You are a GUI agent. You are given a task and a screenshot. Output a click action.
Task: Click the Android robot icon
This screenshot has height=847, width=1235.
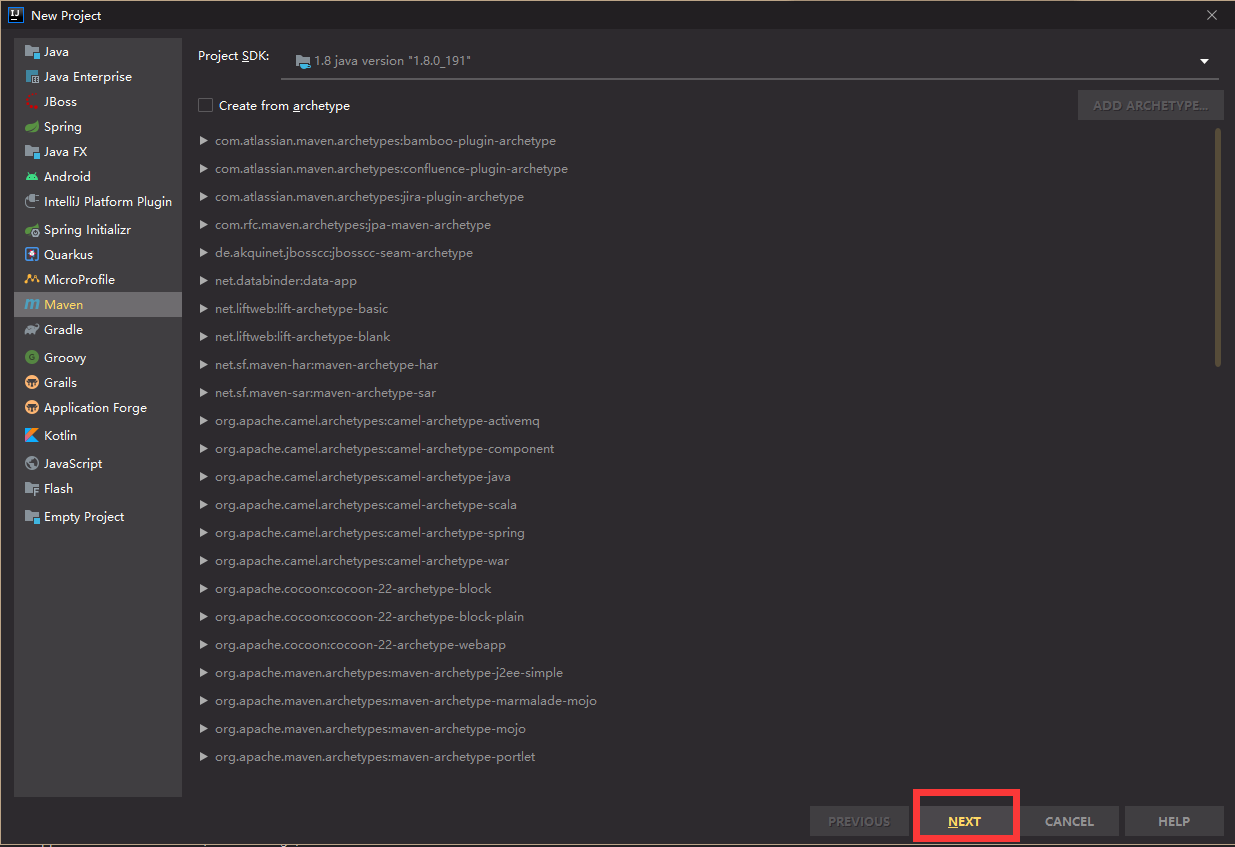pyautogui.click(x=32, y=177)
